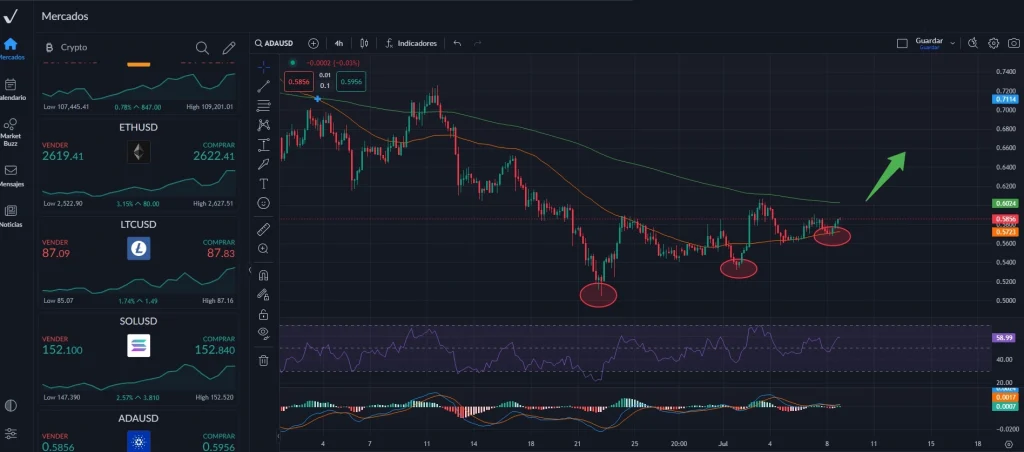This screenshot has width=1024, height=452.
Task: Click the green 0.6024 moving average label
Action: (1004, 203)
